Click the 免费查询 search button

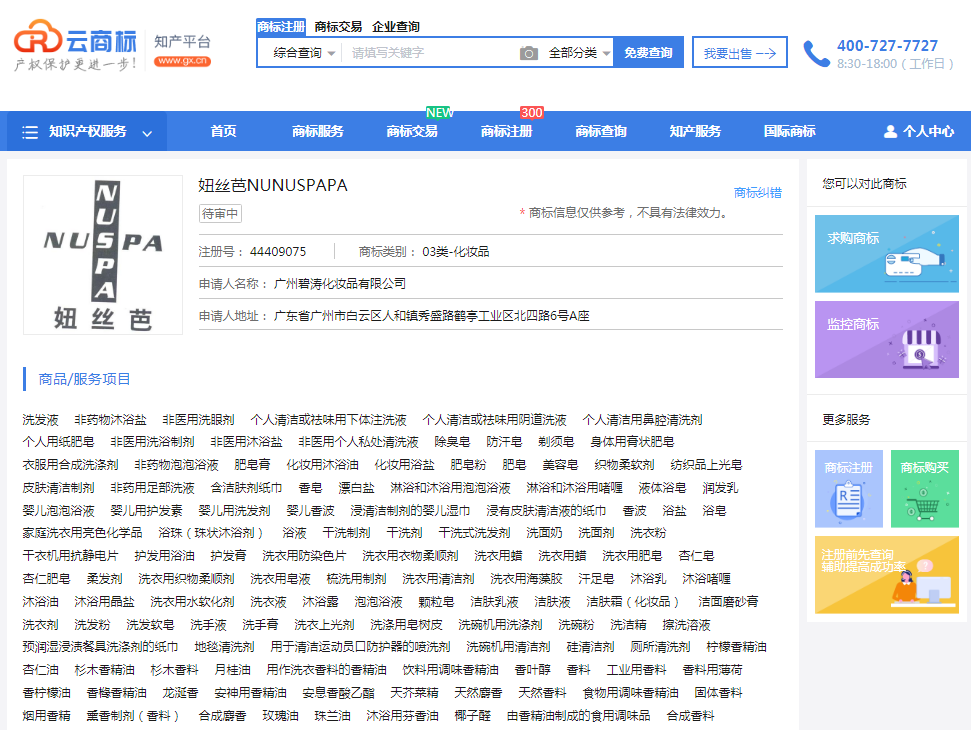648,53
